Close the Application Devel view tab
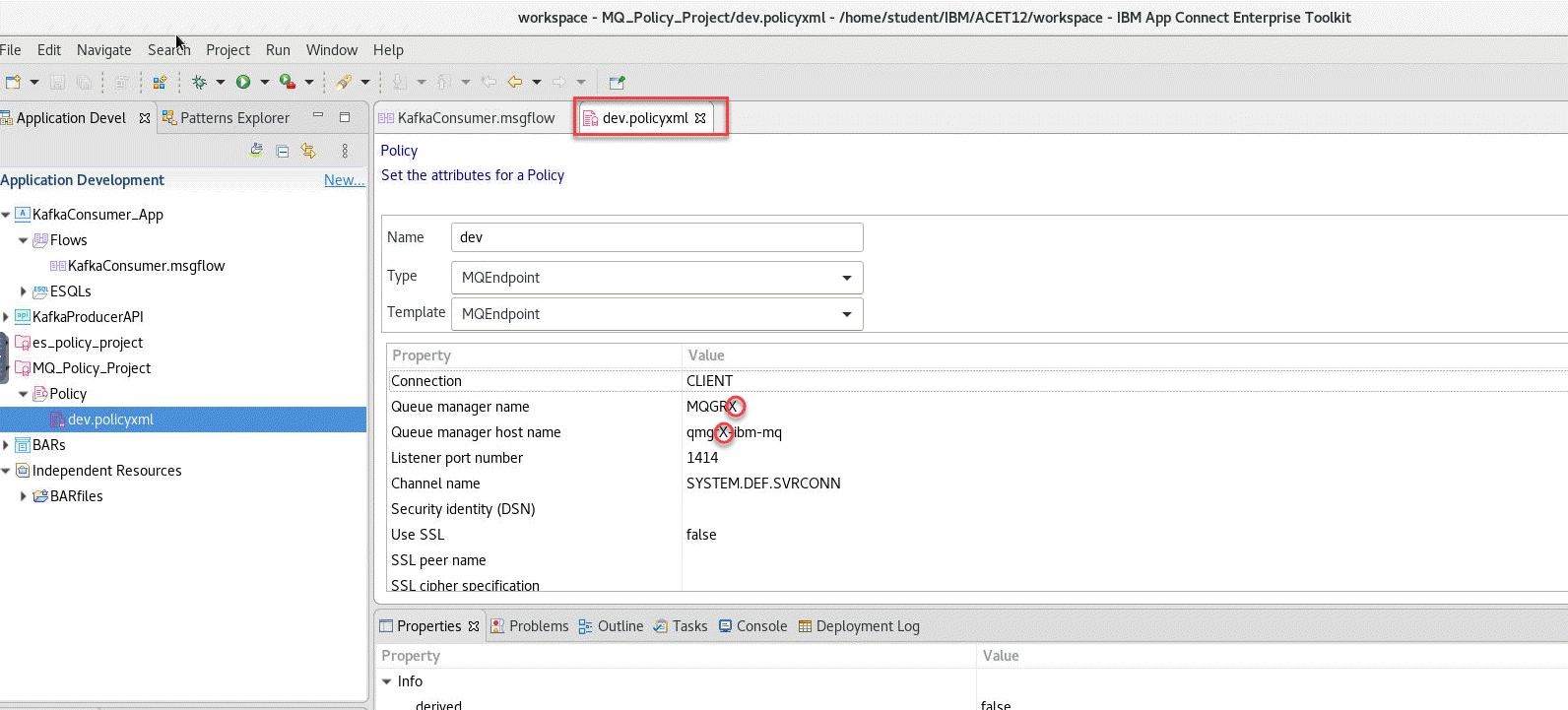The height and width of the screenshot is (710, 1568). pos(145,118)
